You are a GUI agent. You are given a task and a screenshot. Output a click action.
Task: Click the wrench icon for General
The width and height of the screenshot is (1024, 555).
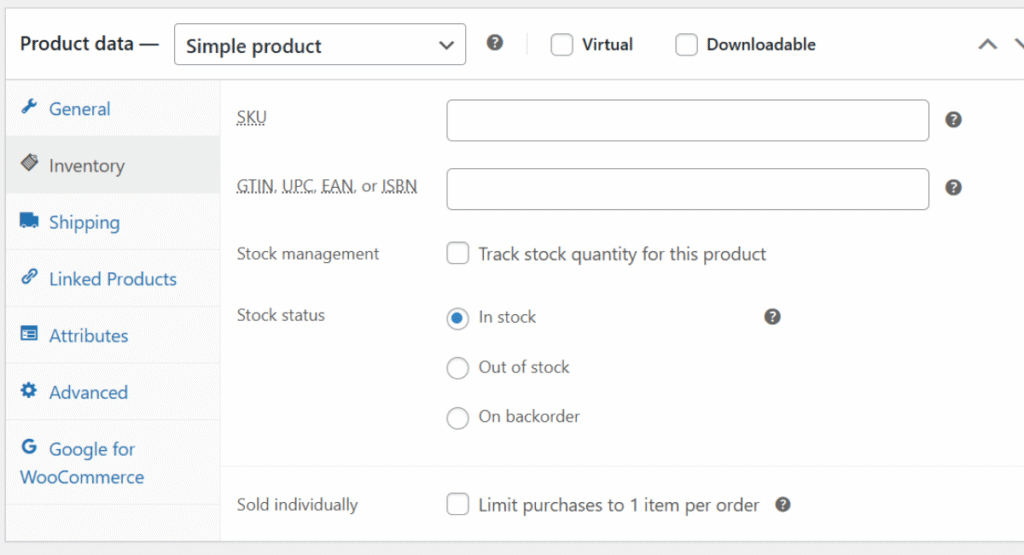point(29,108)
